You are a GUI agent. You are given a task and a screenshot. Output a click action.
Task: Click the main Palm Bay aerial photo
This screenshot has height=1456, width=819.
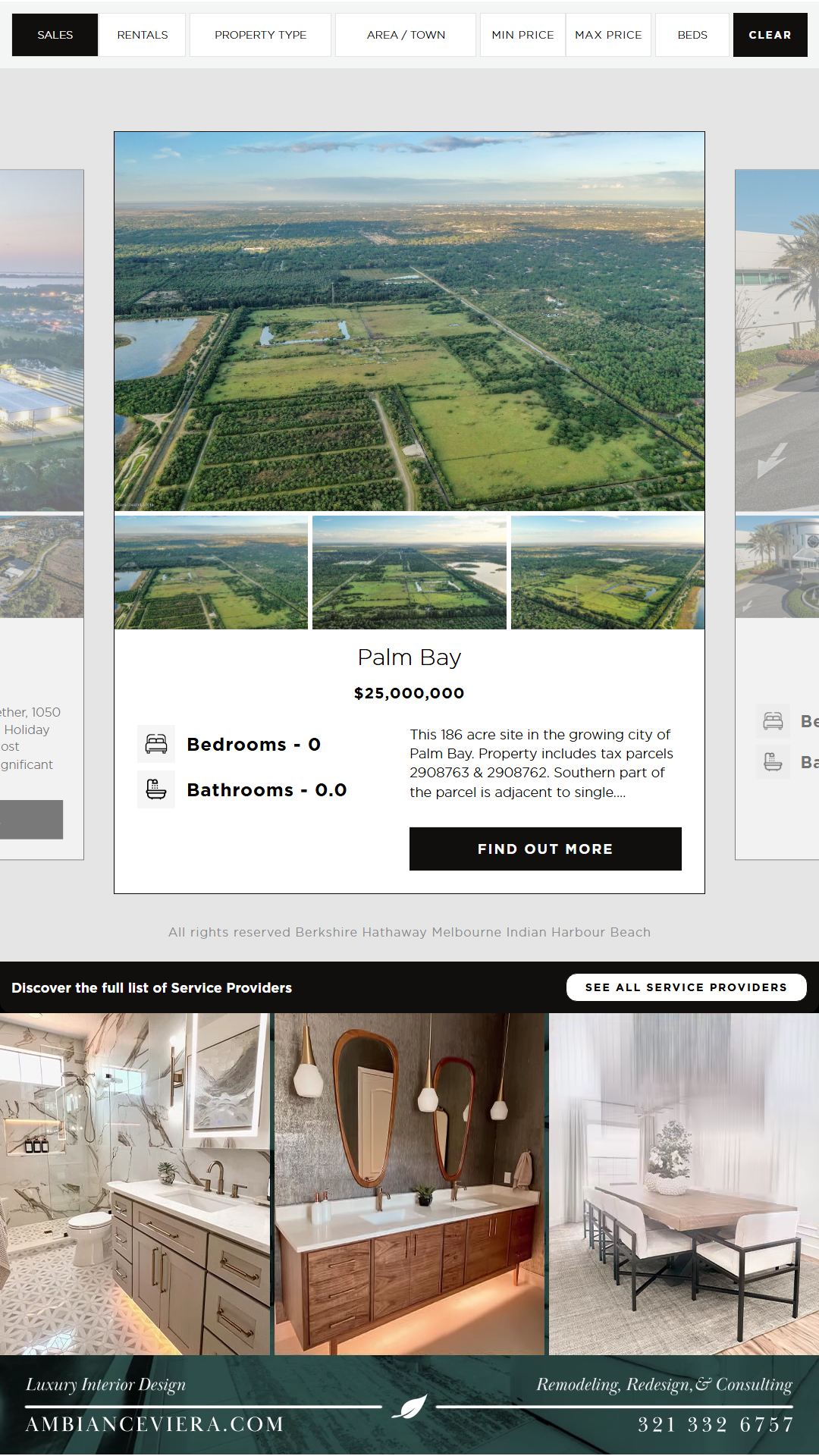[409, 322]
